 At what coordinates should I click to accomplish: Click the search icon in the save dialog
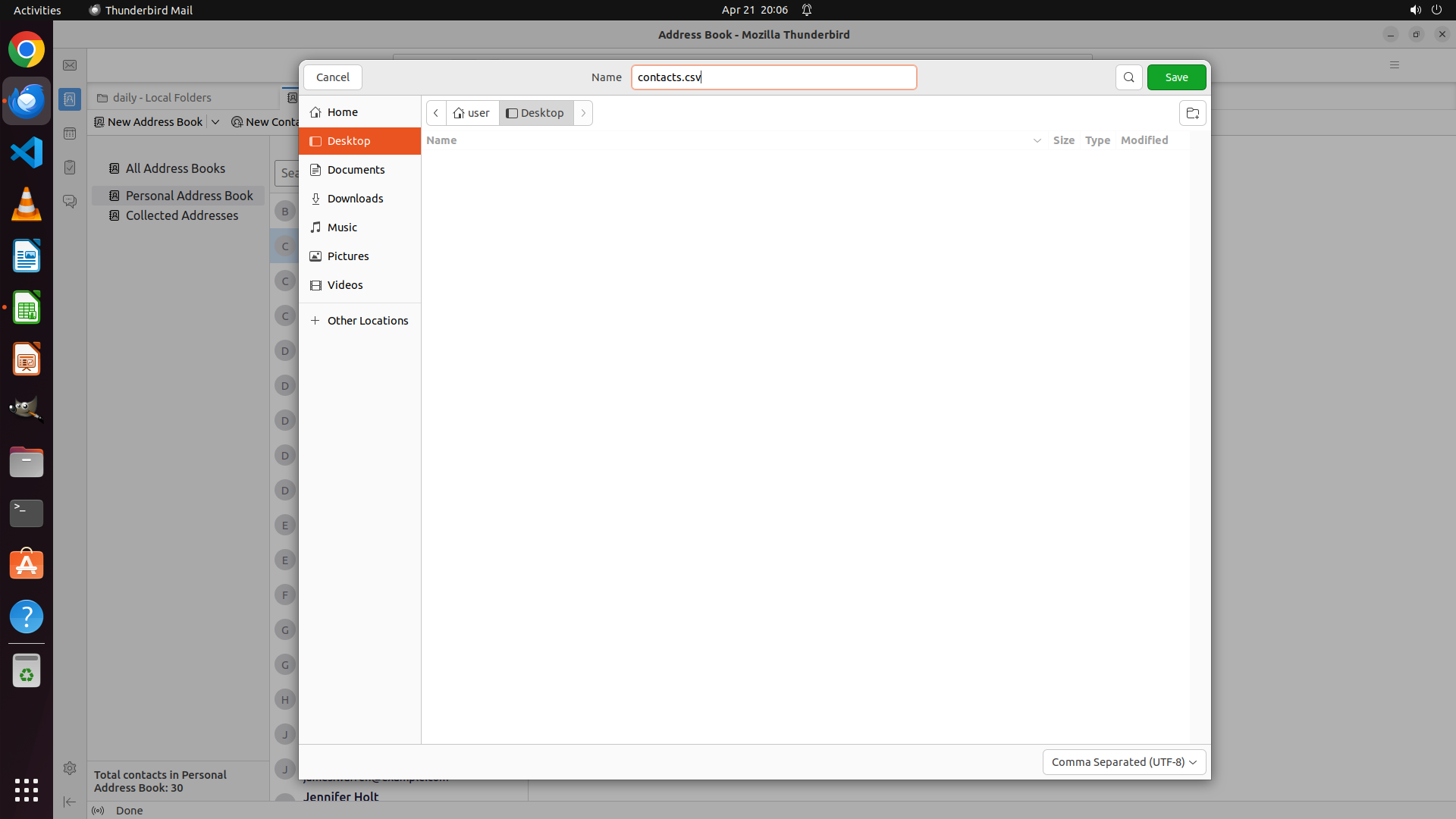pos(1128,77)
